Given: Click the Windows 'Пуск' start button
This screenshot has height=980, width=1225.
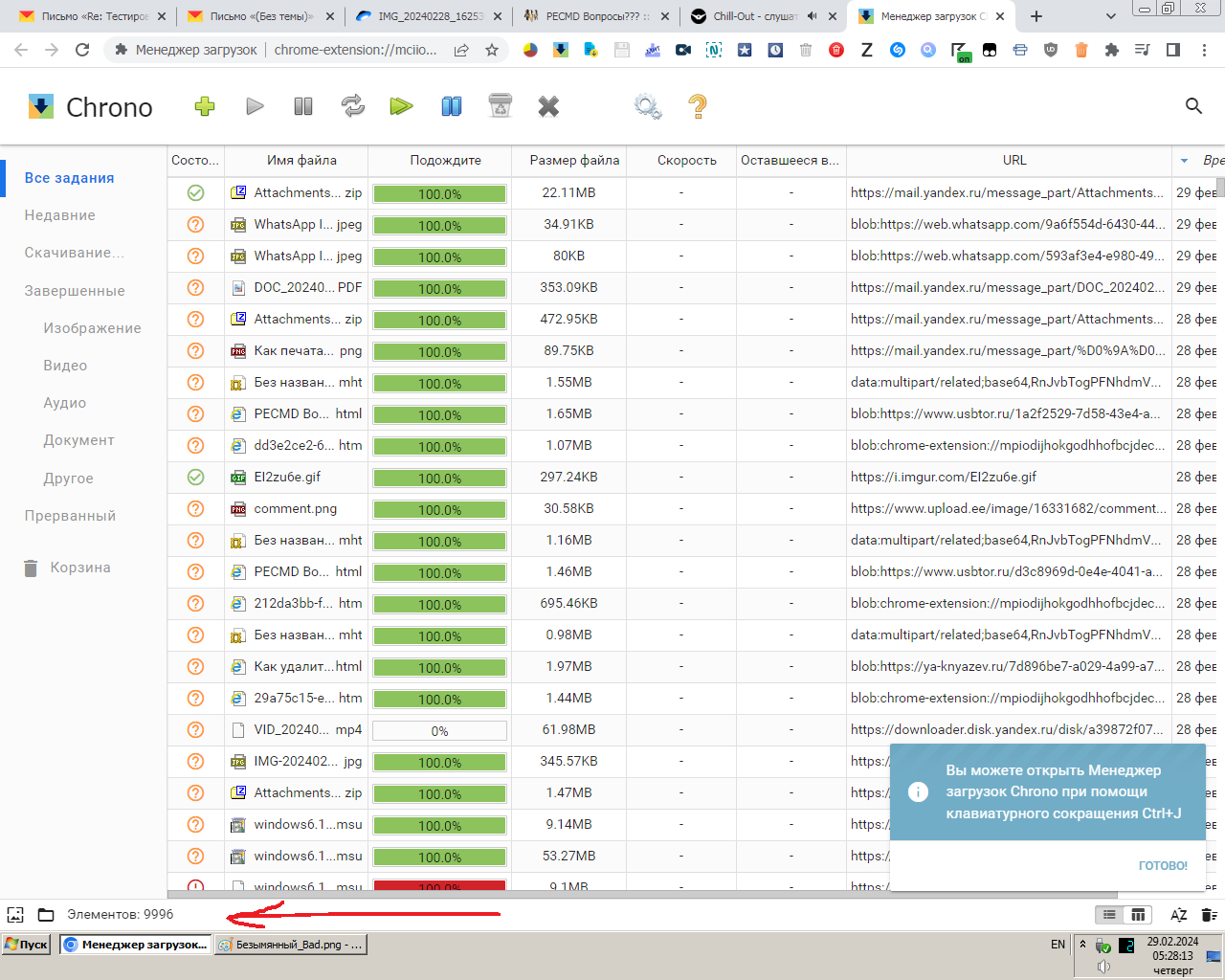Looking at the screenshot, I should point(27,945).
